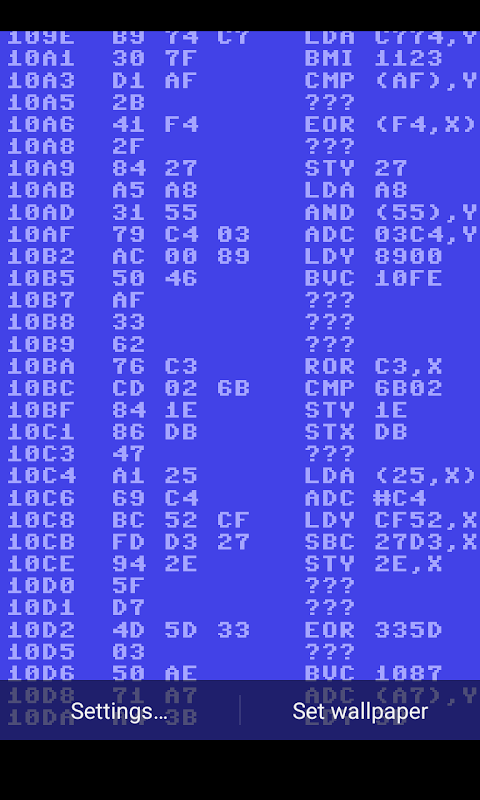Click the BMI 1123 instruction

[x=373, y=59]
